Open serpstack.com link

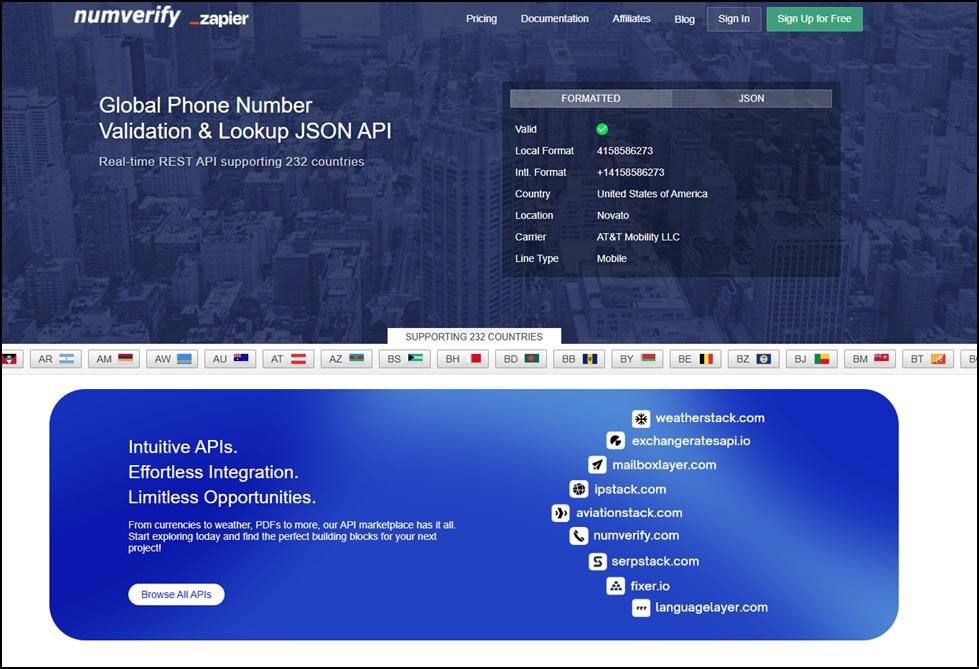(x=656, y=561)
